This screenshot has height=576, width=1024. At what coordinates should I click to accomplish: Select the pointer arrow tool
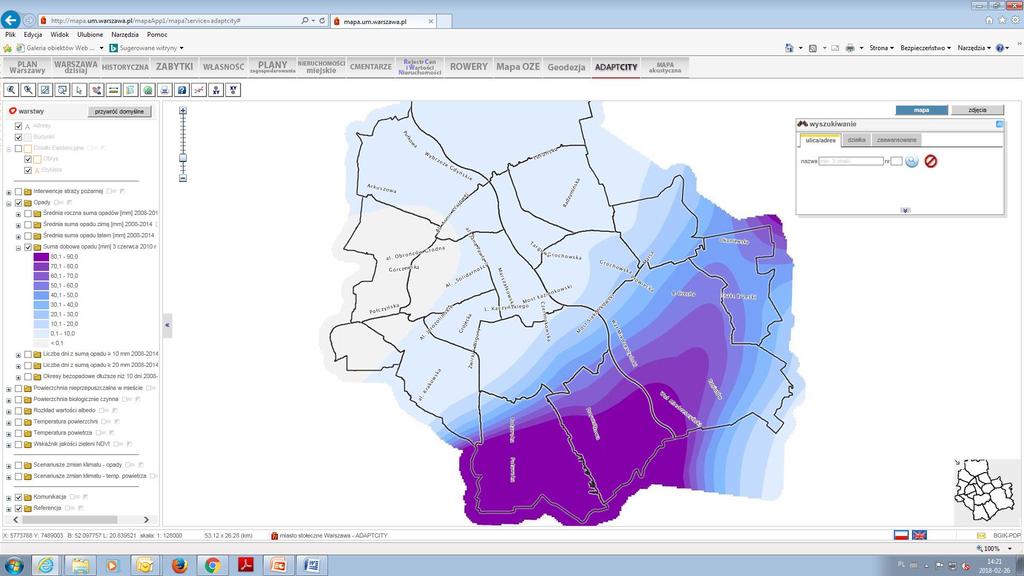click(79, 90)
